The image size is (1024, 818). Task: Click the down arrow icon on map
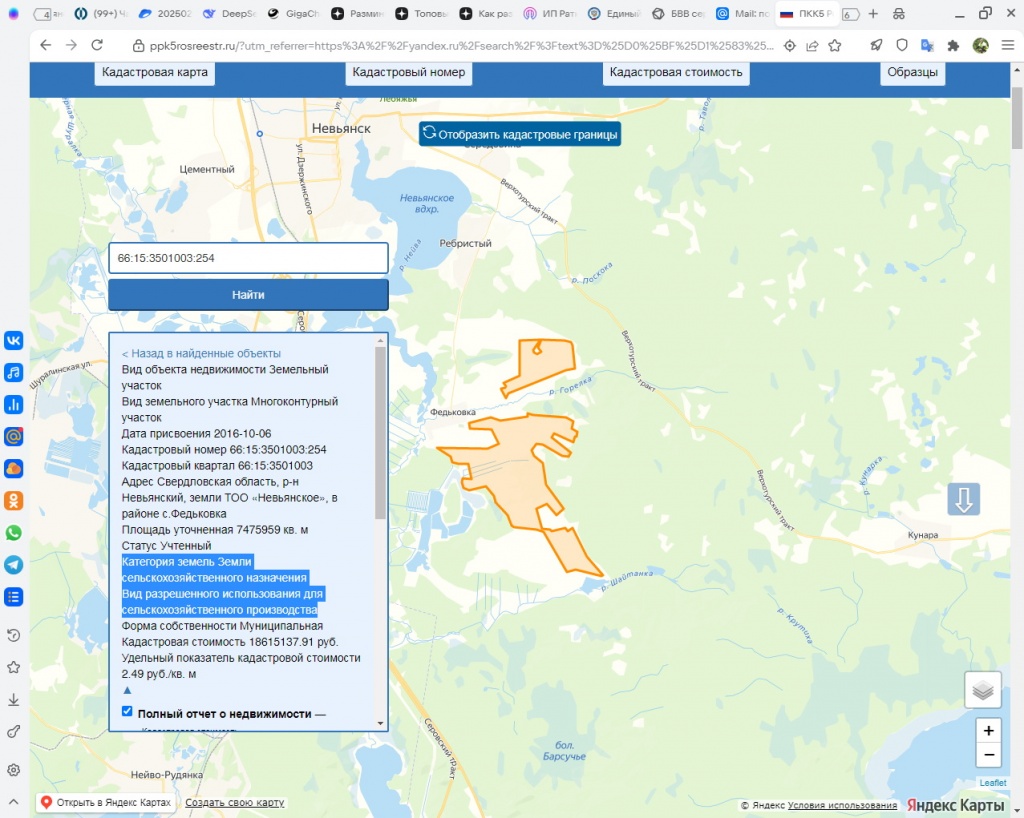[964, 500]
